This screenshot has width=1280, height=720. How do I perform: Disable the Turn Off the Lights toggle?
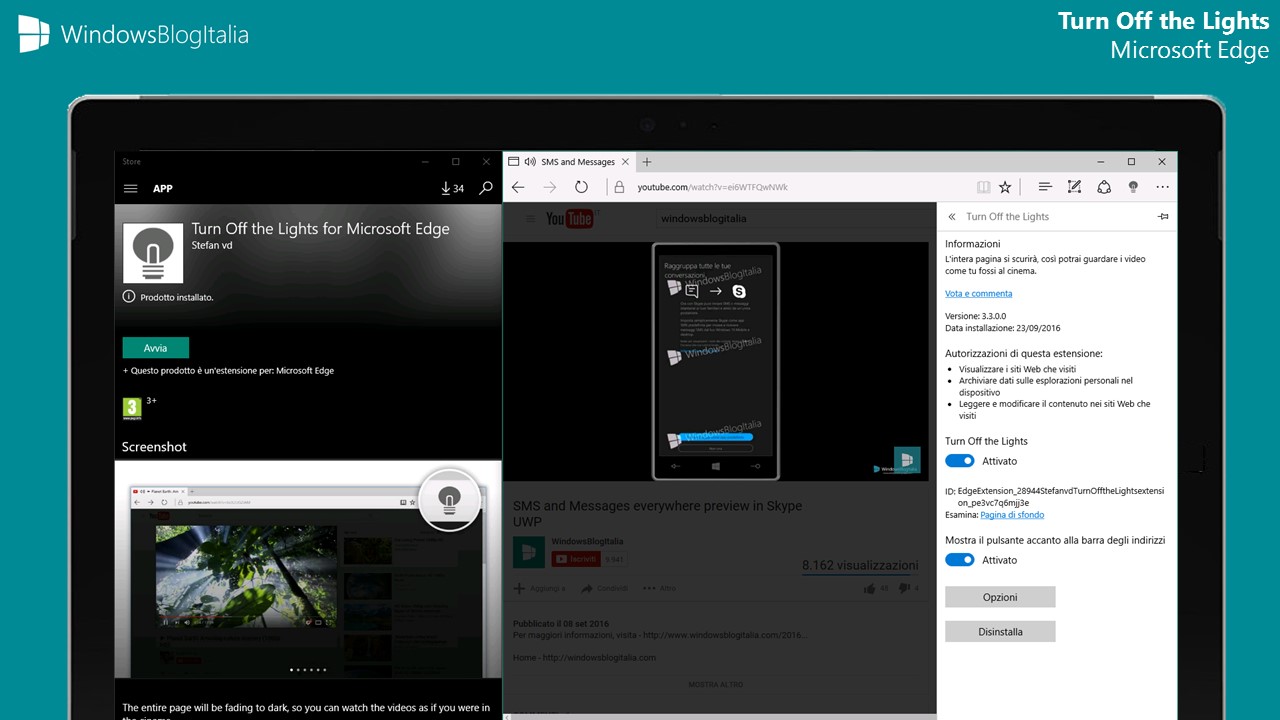coord(960,461)
